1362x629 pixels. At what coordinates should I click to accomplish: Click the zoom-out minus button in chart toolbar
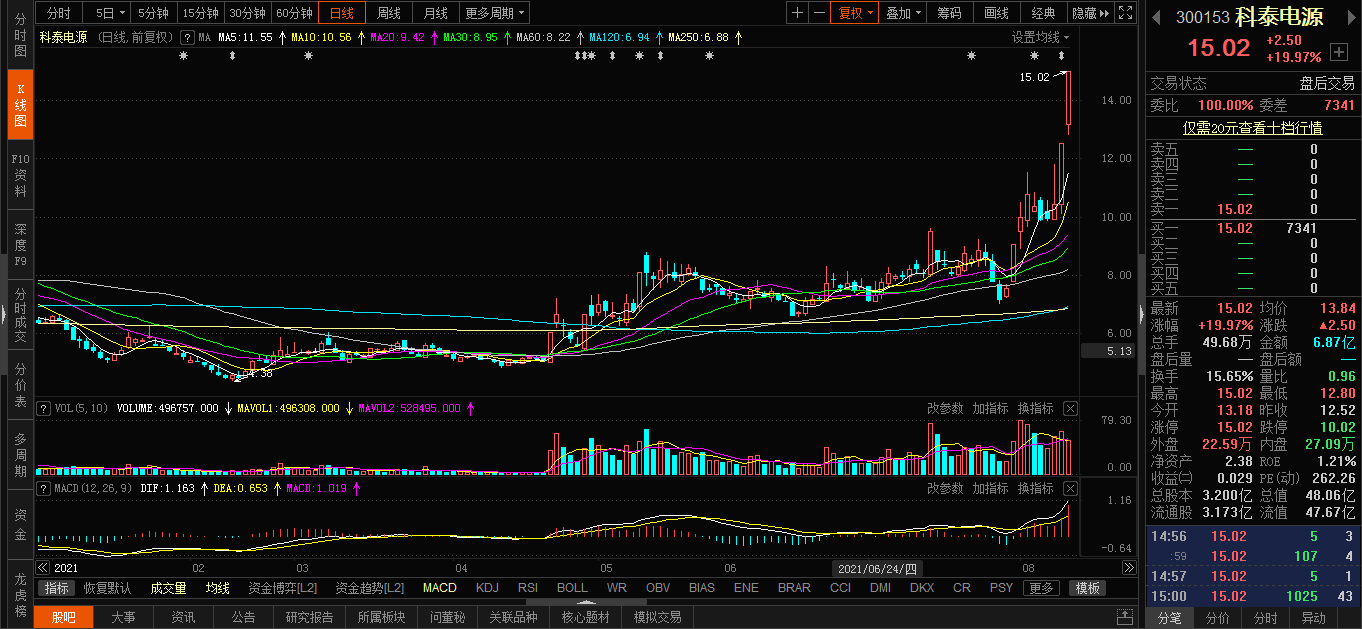tap(819, 13)
